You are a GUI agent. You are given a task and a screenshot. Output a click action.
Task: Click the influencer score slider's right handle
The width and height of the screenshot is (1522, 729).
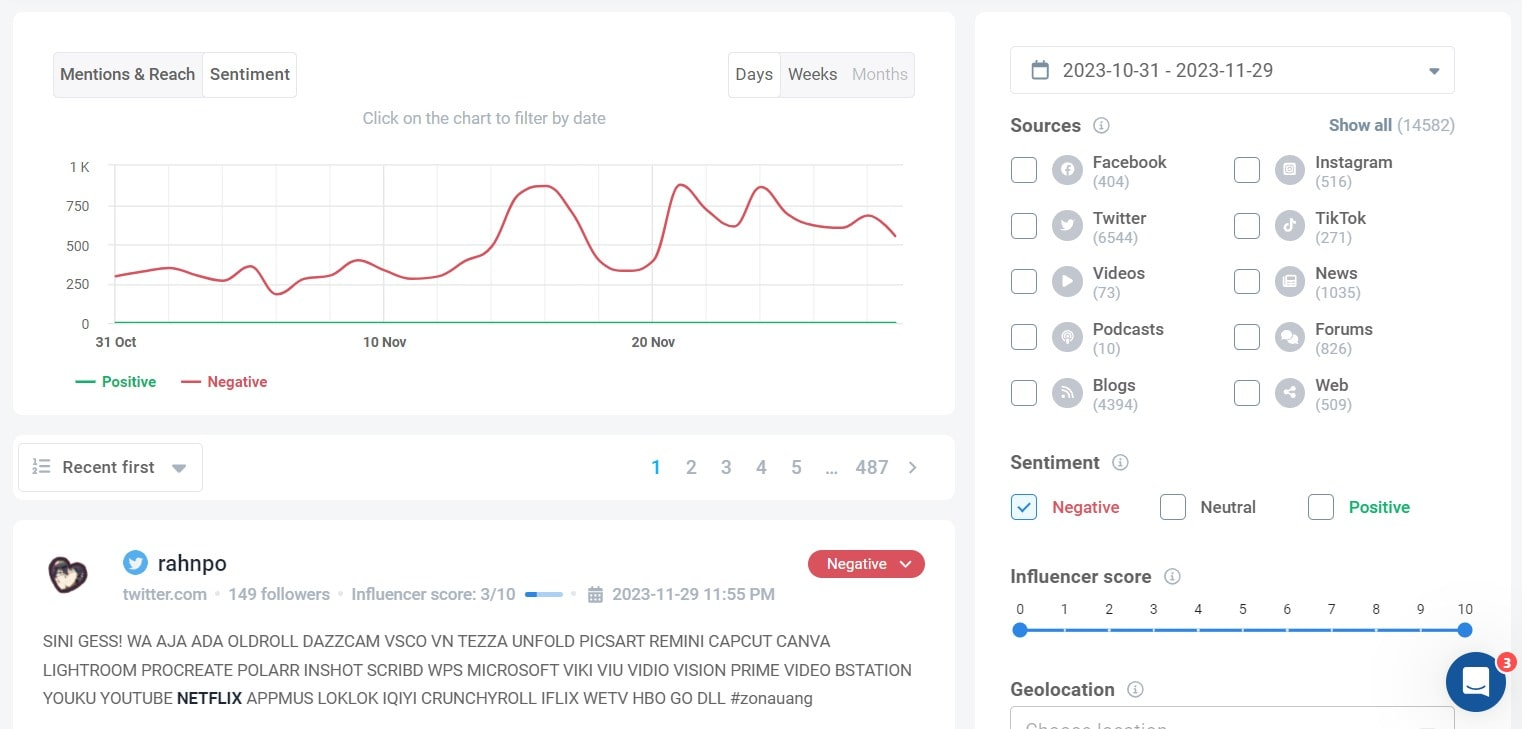1464,630
